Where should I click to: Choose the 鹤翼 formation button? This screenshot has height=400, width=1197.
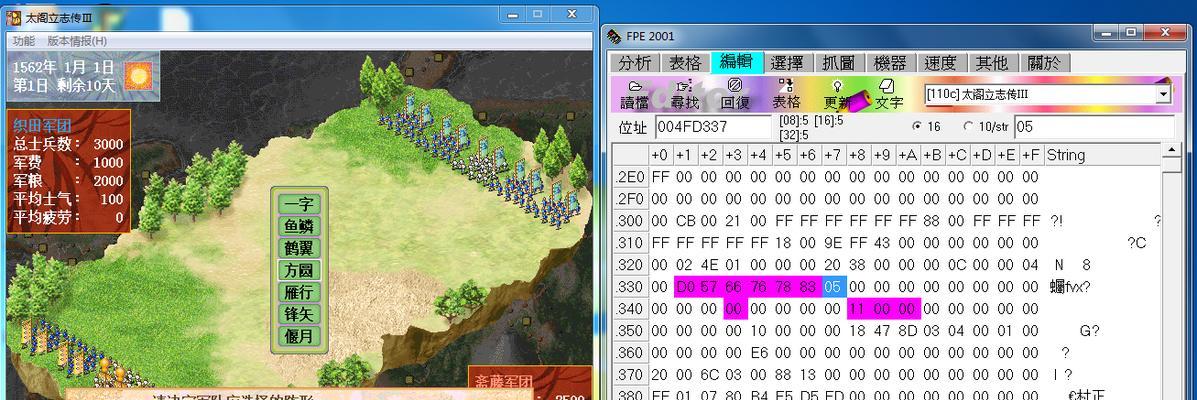pos(299,248)
